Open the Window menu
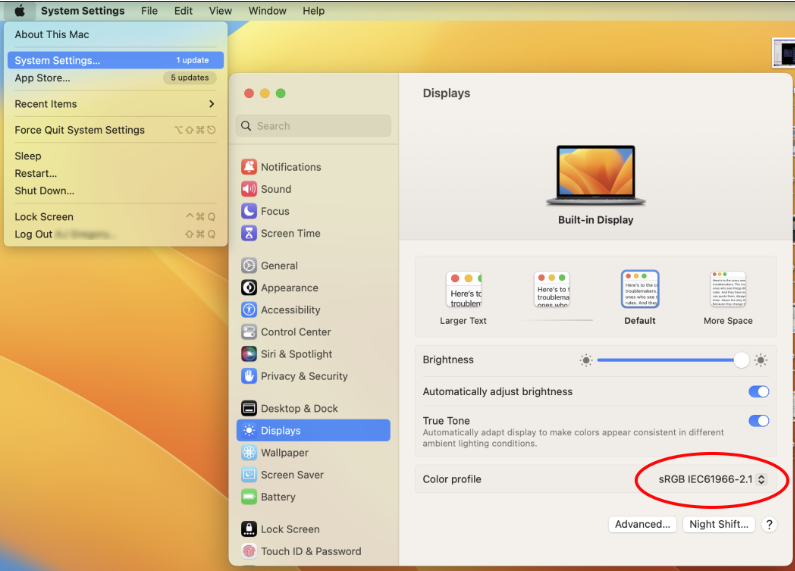 coord(267,11)
